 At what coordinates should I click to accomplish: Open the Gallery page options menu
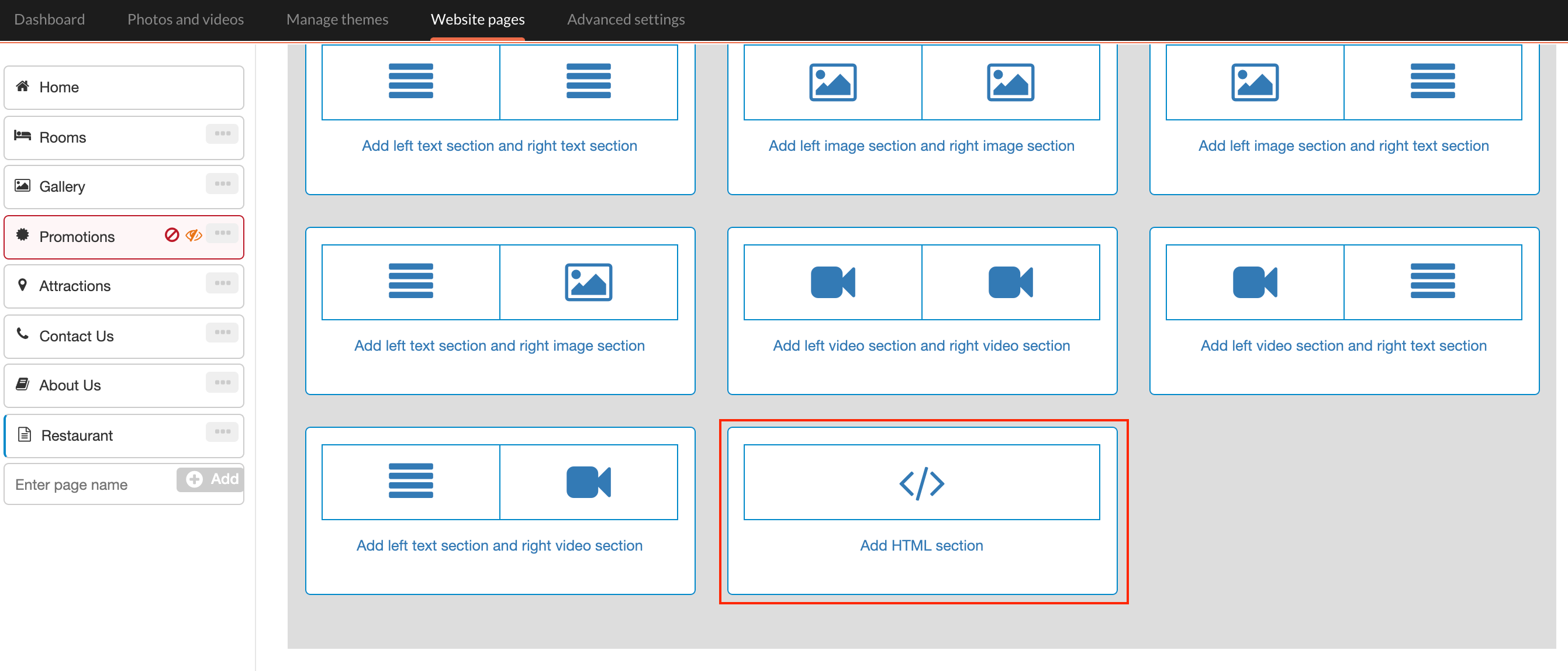coord(222,184)
